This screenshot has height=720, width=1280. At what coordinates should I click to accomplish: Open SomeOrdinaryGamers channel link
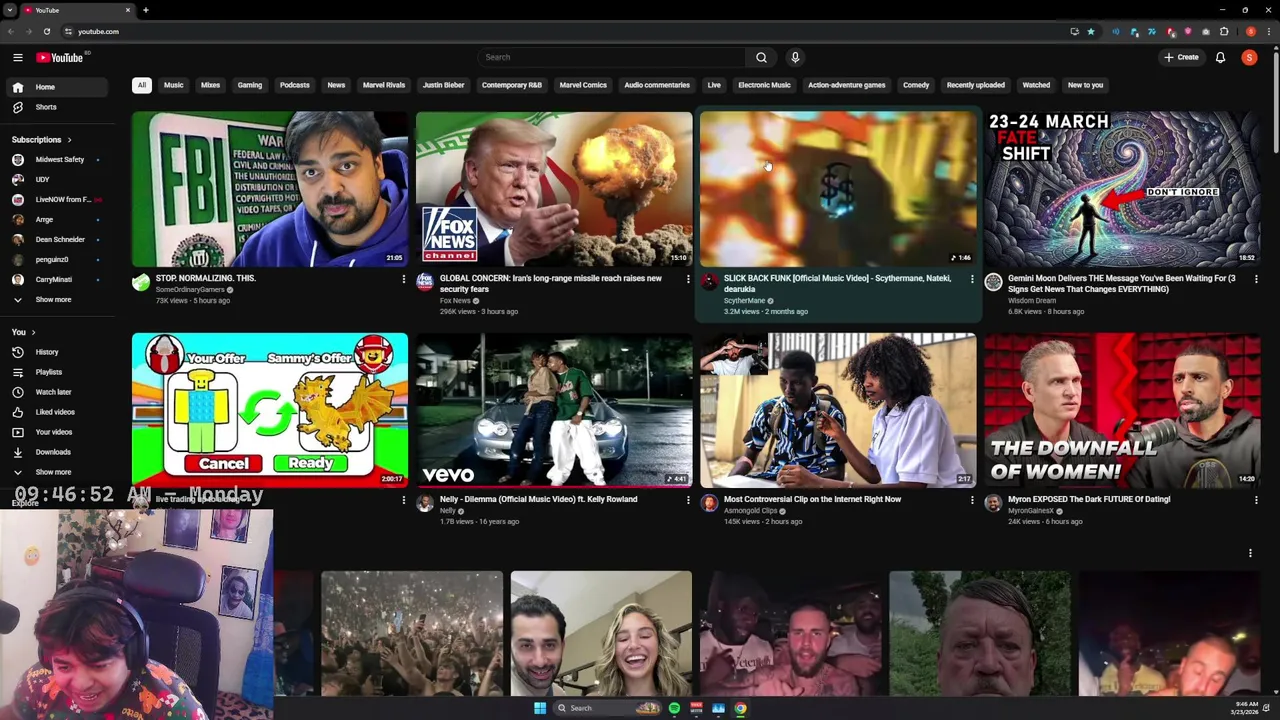190,290
